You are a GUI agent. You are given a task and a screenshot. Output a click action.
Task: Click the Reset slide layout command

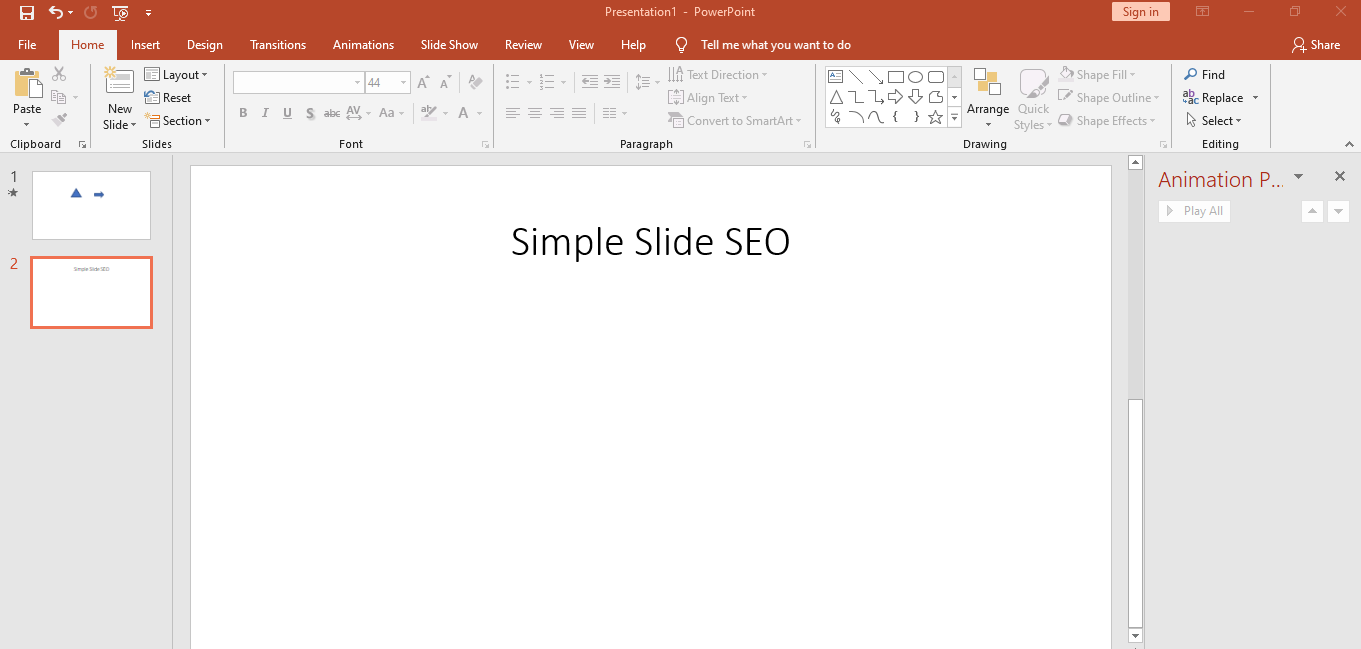171,97
